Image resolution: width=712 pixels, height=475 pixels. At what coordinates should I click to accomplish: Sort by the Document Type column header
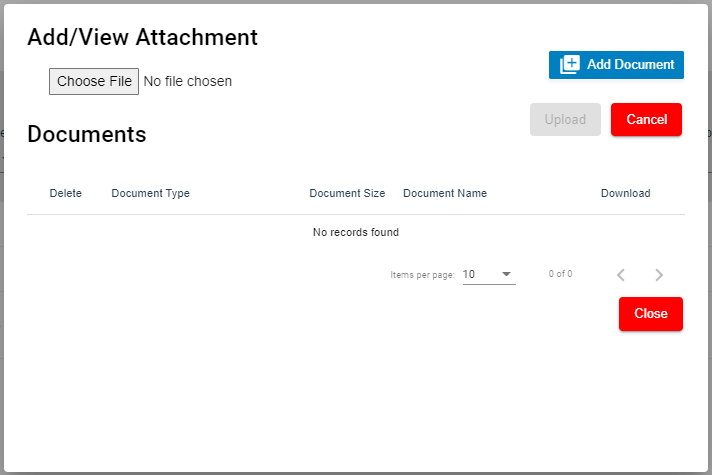point(150,194)
